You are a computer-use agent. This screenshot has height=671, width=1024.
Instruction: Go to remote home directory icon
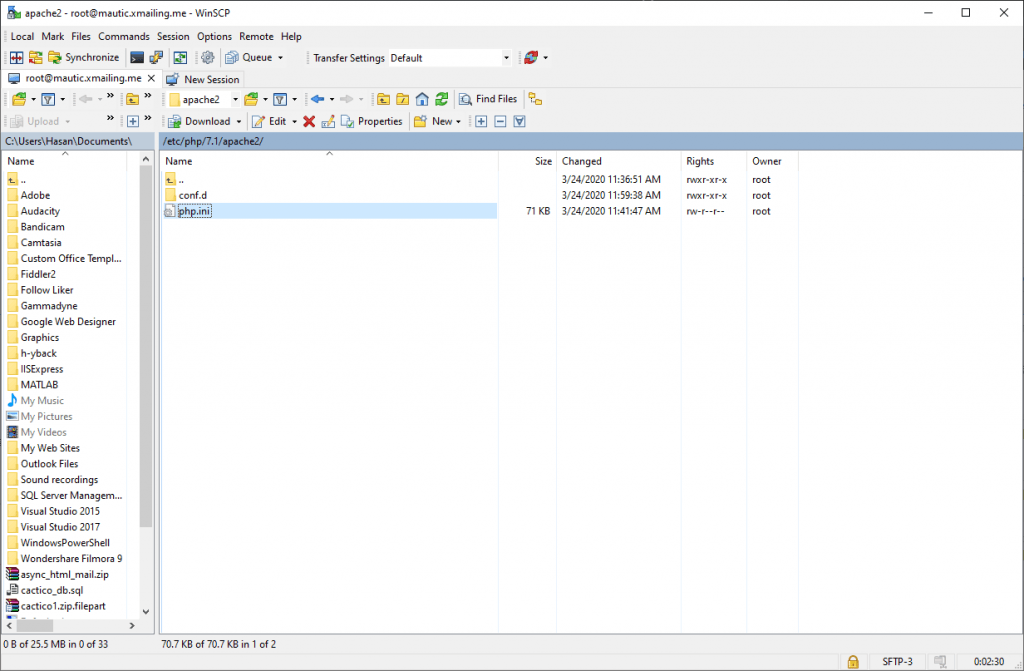[x=422, y=98]
